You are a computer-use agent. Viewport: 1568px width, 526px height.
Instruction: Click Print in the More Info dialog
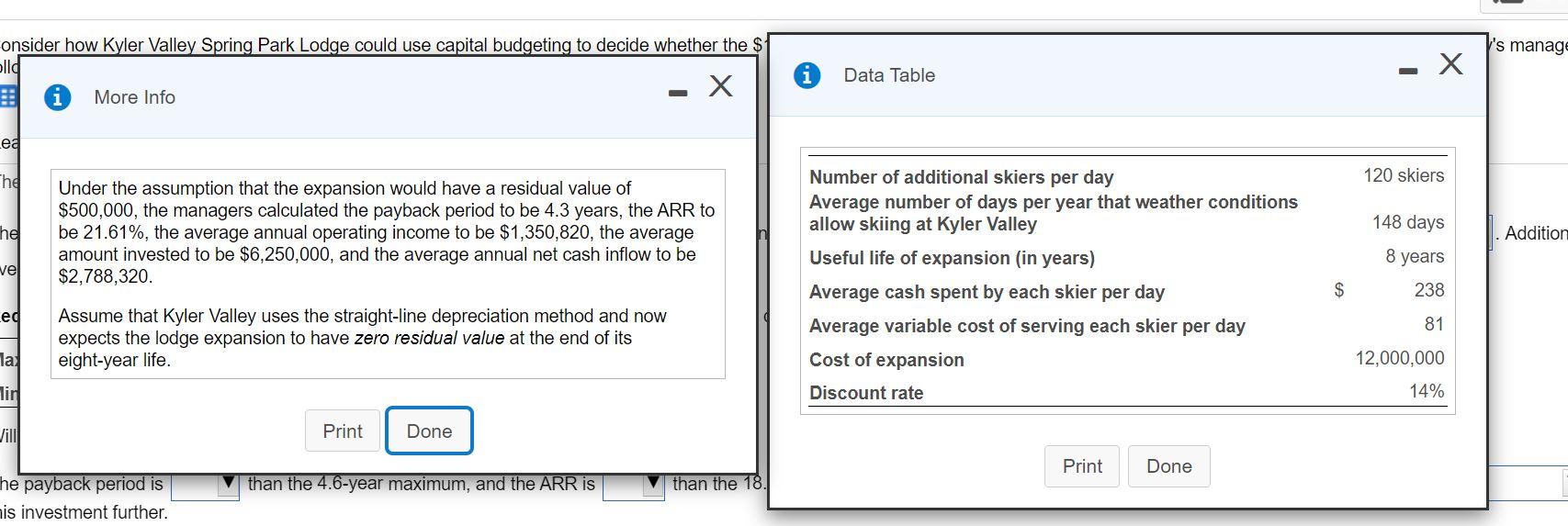click(343, 431)
